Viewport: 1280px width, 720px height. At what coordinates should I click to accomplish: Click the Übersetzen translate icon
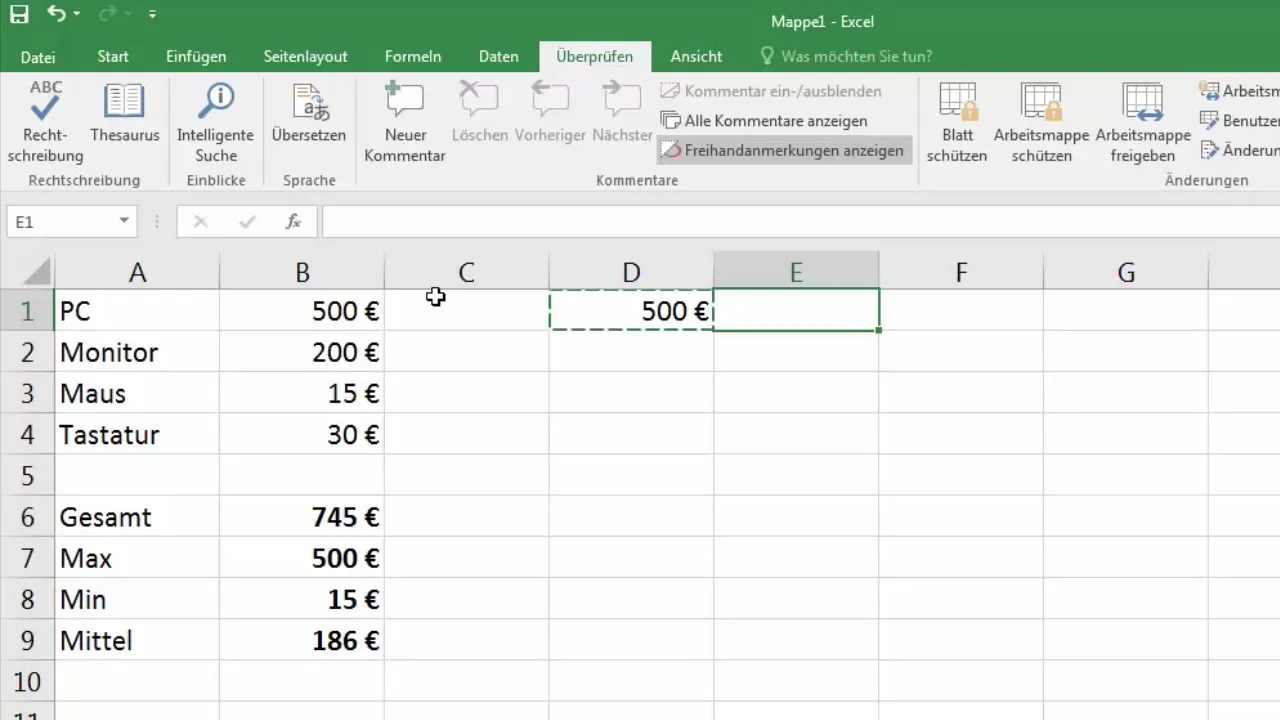[x=309, y=113]
